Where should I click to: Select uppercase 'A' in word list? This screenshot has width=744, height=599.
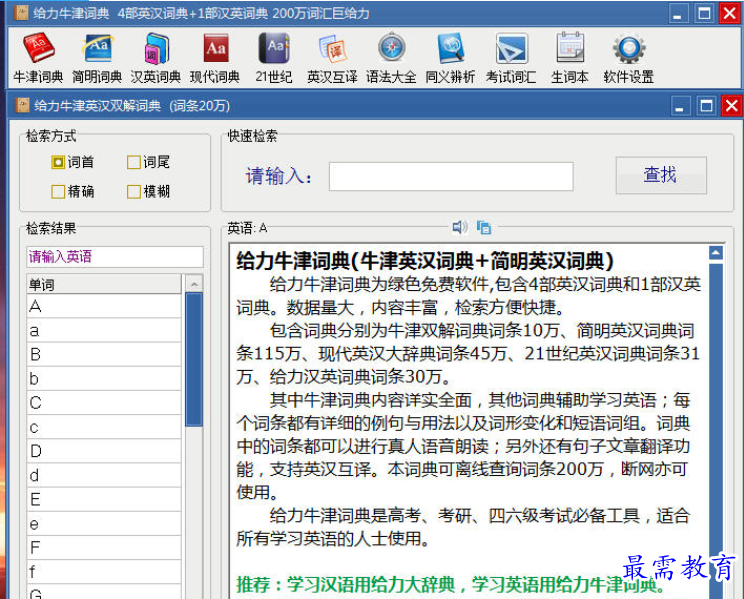click(x=104, y=306)
